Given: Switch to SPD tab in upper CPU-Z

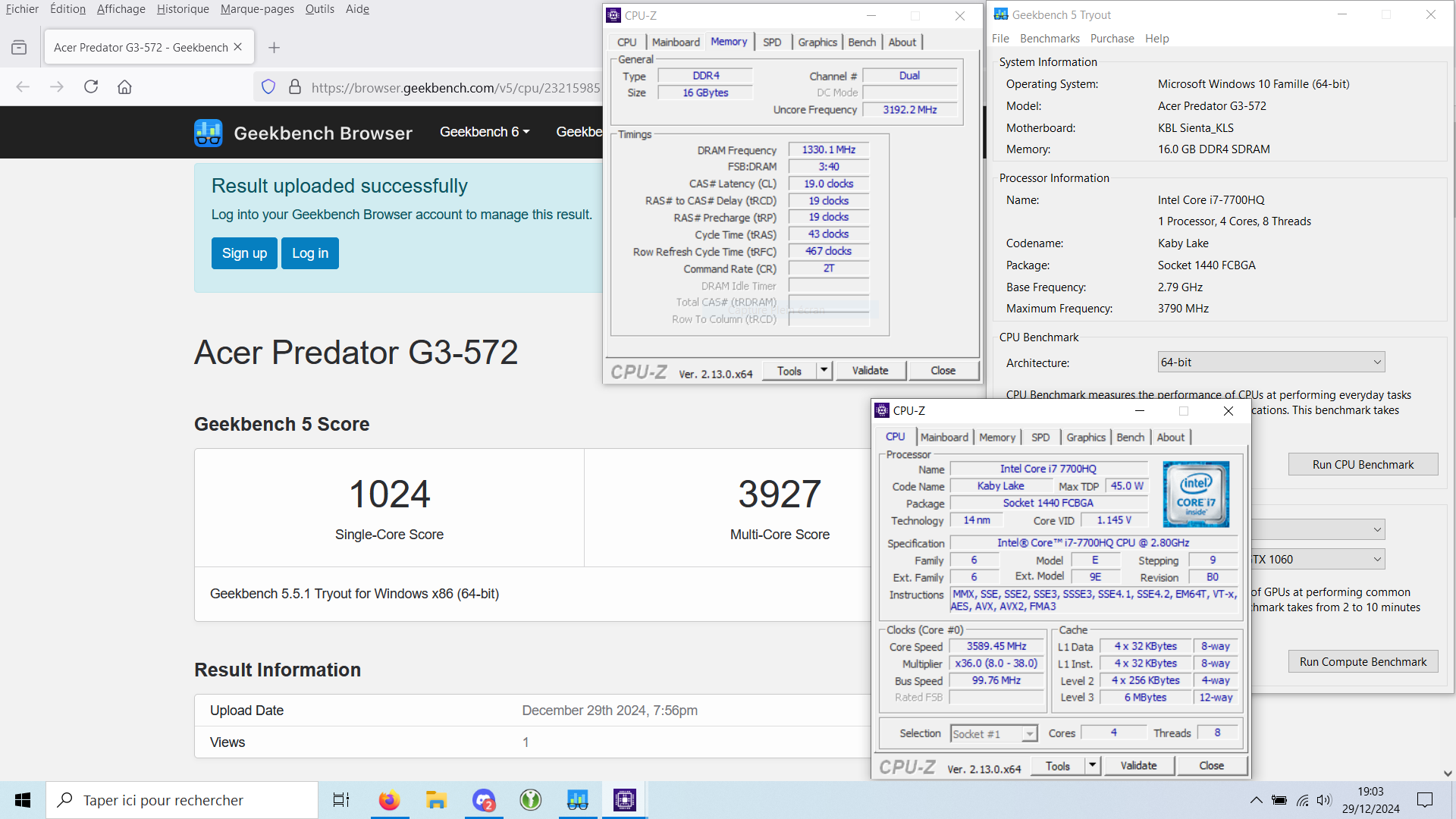Looking at the screenshot, I should click(772, 42).
